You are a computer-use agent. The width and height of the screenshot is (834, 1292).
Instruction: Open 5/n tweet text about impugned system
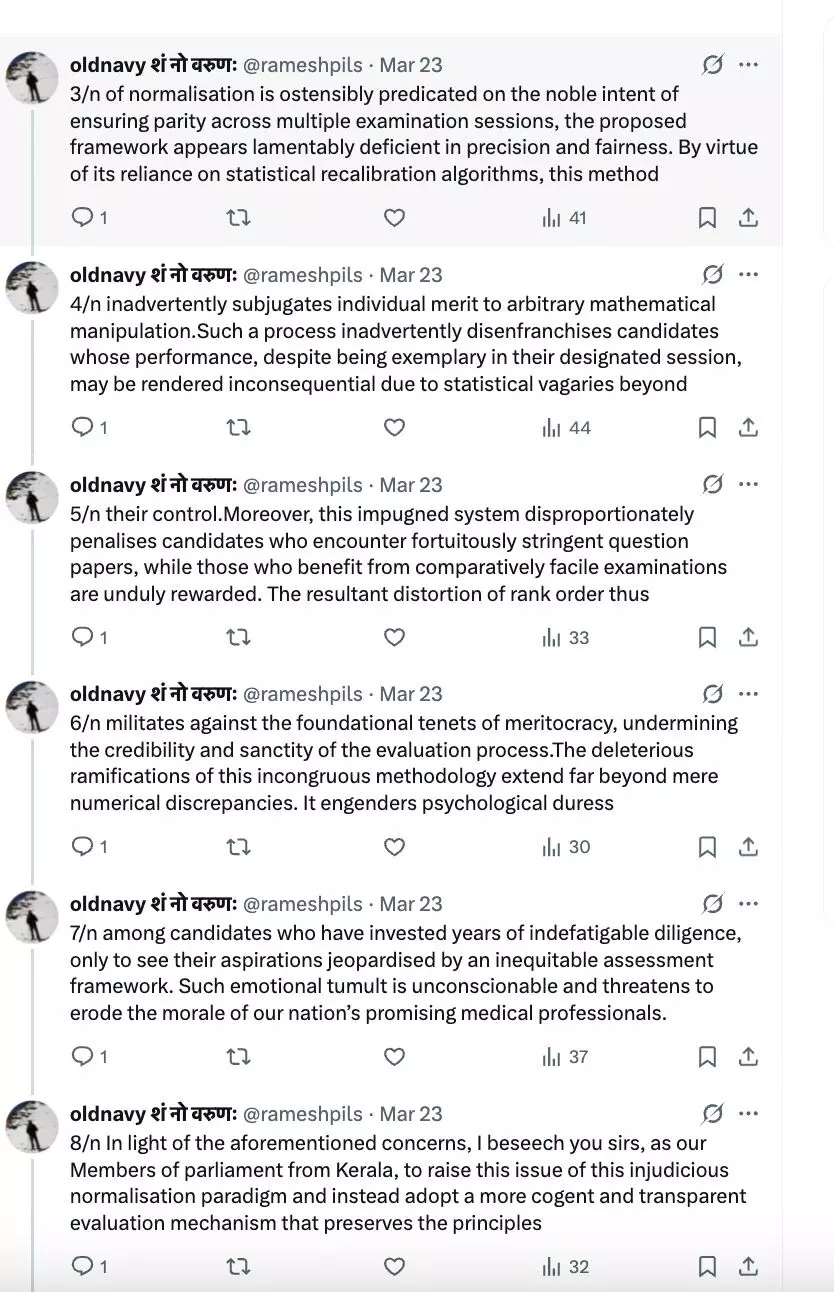tap(398, 554)
